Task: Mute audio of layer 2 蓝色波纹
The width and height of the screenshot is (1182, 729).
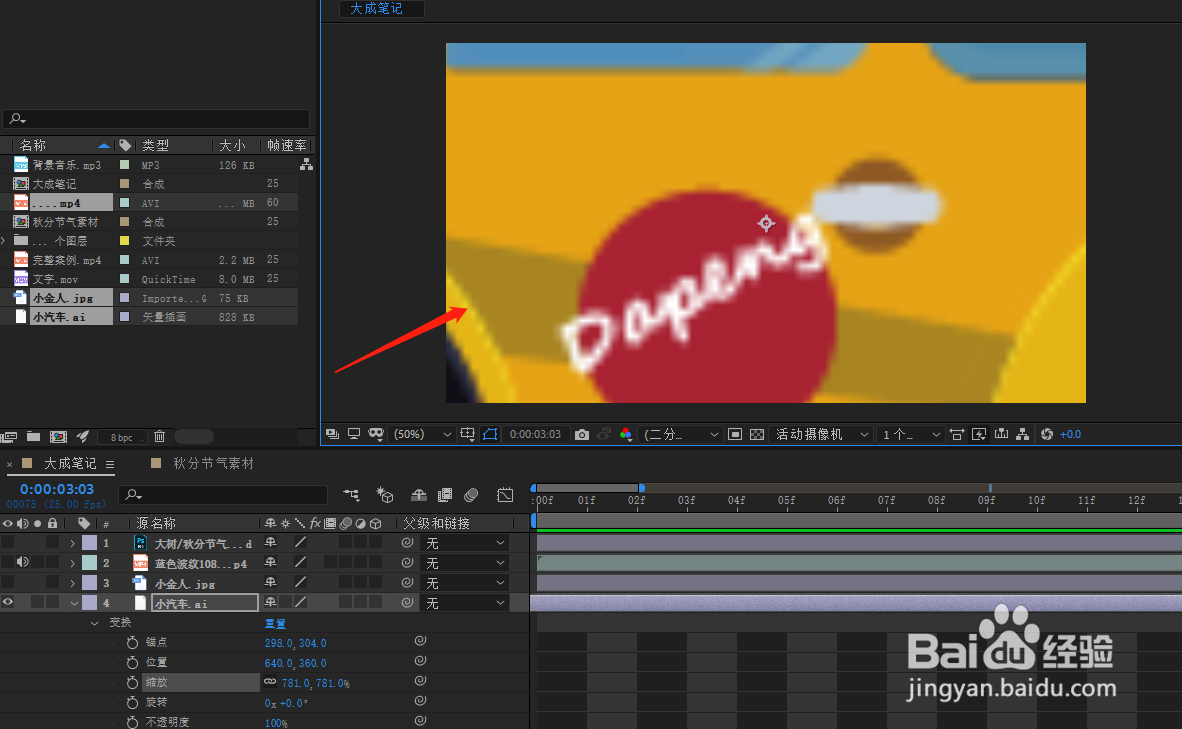Action: (x=23, y=562)
